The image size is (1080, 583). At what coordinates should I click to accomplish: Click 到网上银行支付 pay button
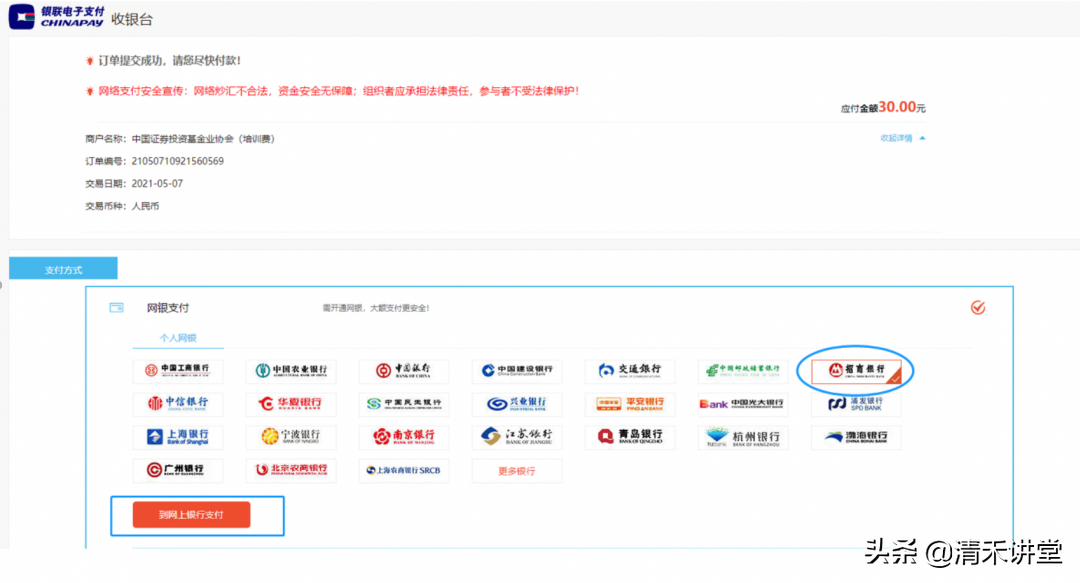pos(191,515)
